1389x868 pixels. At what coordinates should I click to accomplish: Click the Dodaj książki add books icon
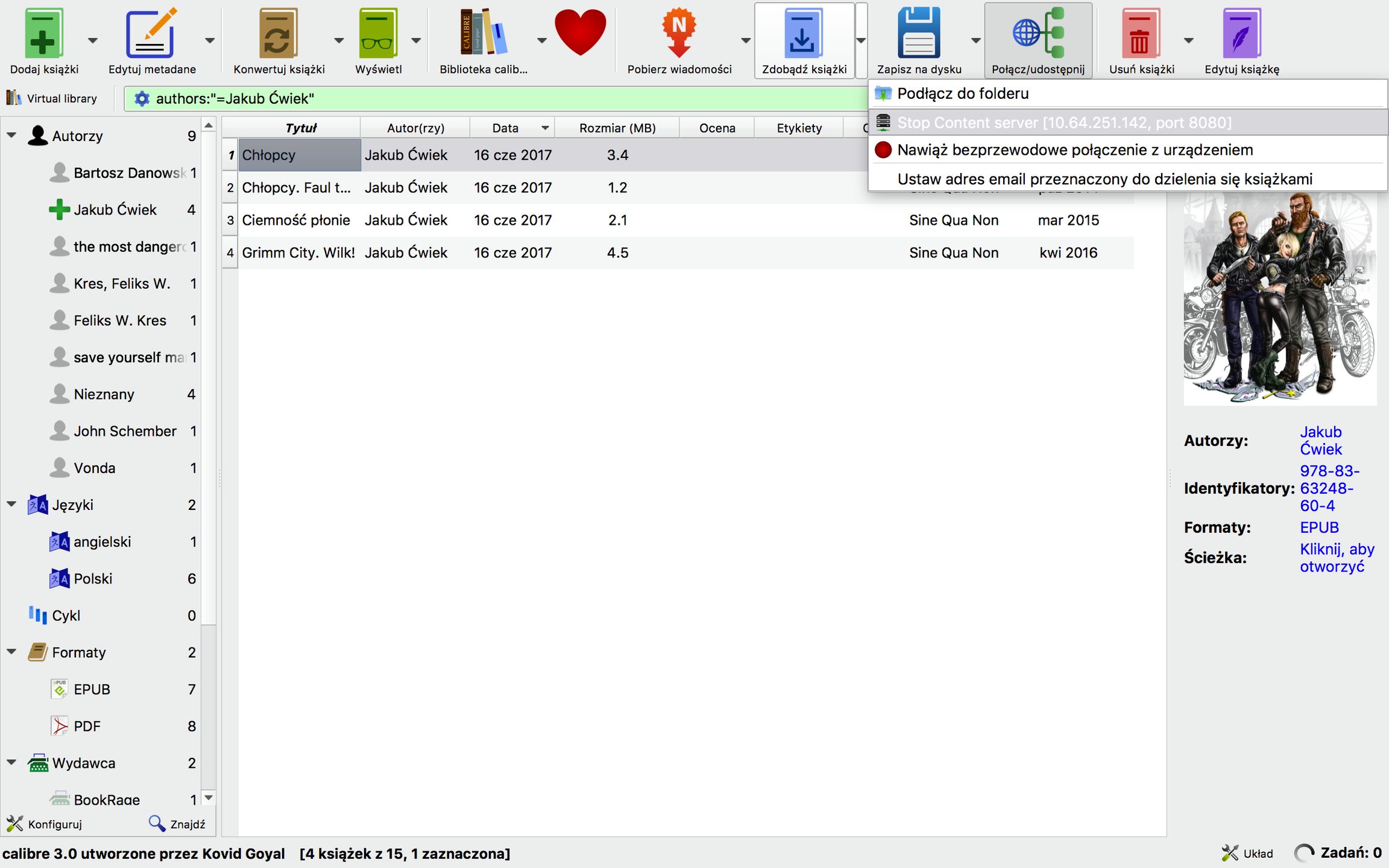click(43, 33)
